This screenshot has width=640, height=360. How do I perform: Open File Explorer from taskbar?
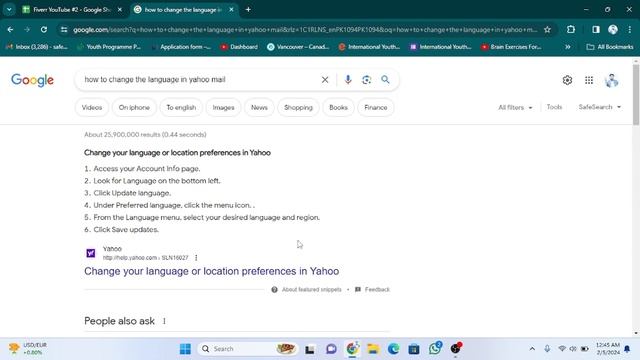[x=373, y=349]
